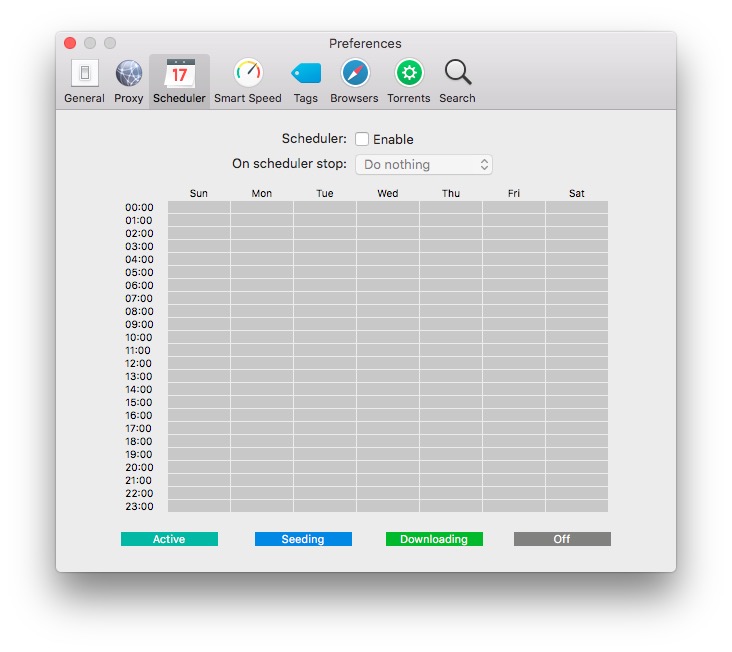Screen dimensions: 732x652
Task: Open Torrents green gear icon
Action: [x=408, y=80]
